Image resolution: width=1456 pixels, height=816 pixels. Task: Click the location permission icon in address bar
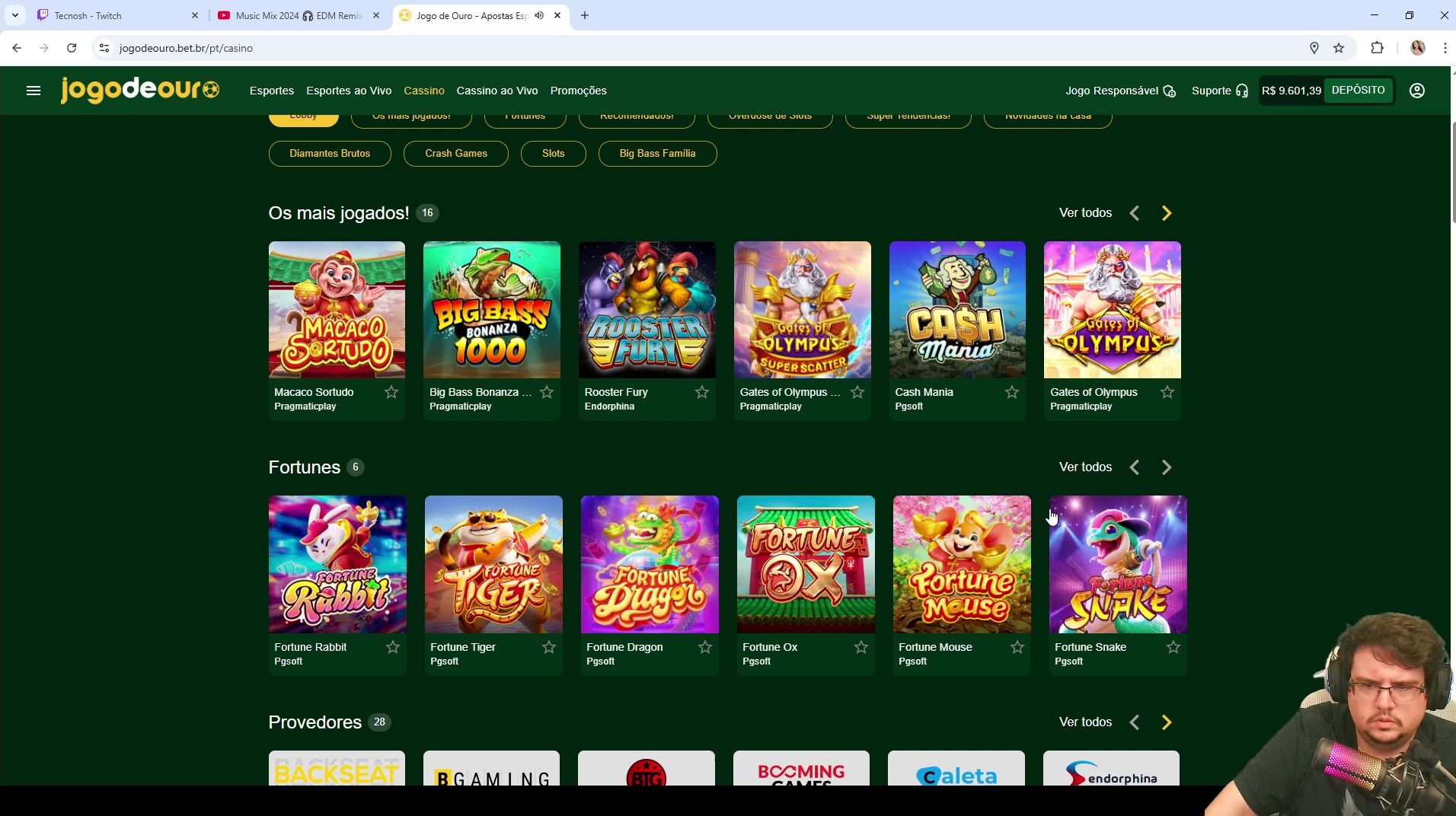click(x=1314, y=48)
